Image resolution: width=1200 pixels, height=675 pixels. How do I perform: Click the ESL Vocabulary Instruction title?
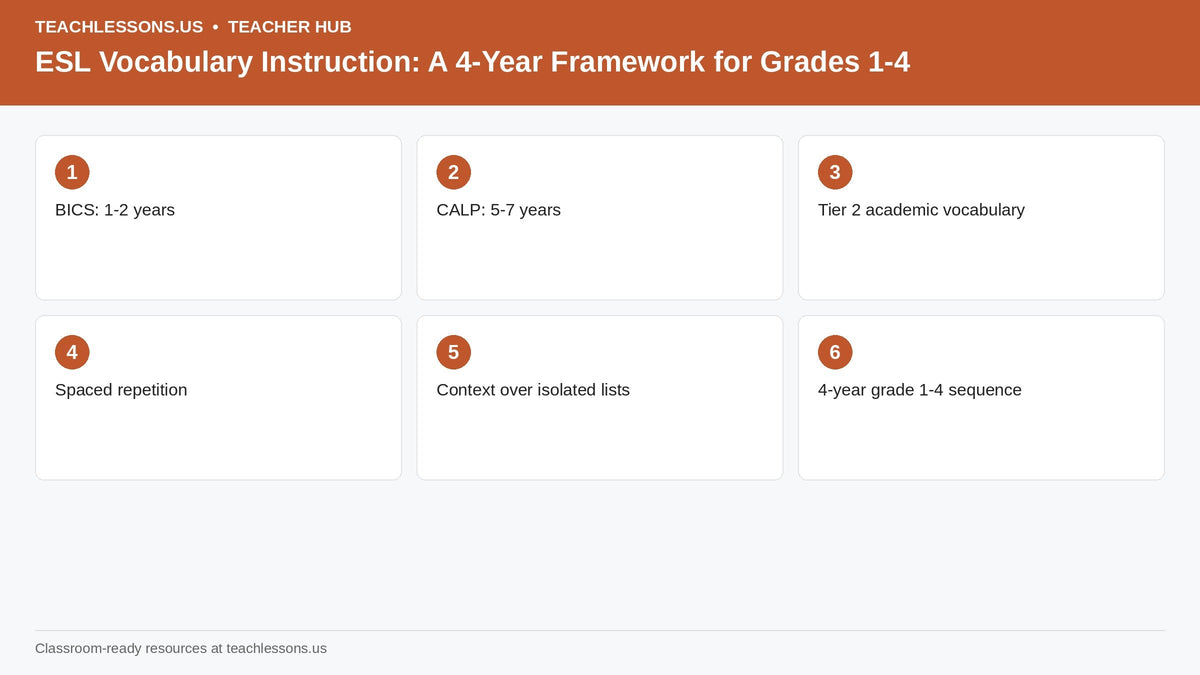(472, 62)
